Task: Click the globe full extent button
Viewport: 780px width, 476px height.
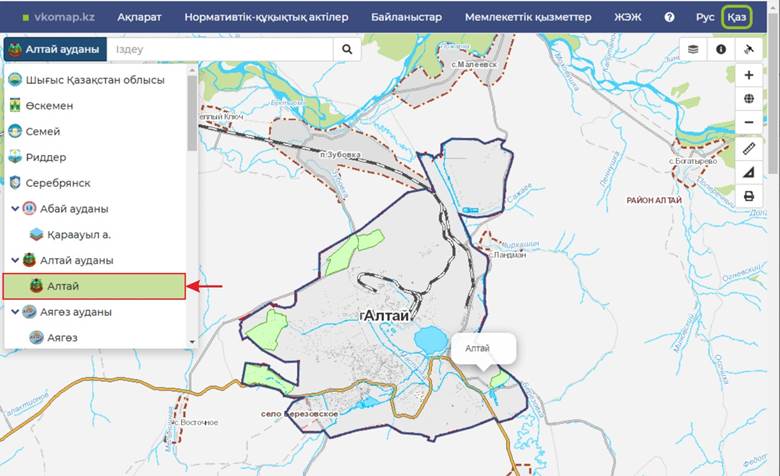Action: 749,99
